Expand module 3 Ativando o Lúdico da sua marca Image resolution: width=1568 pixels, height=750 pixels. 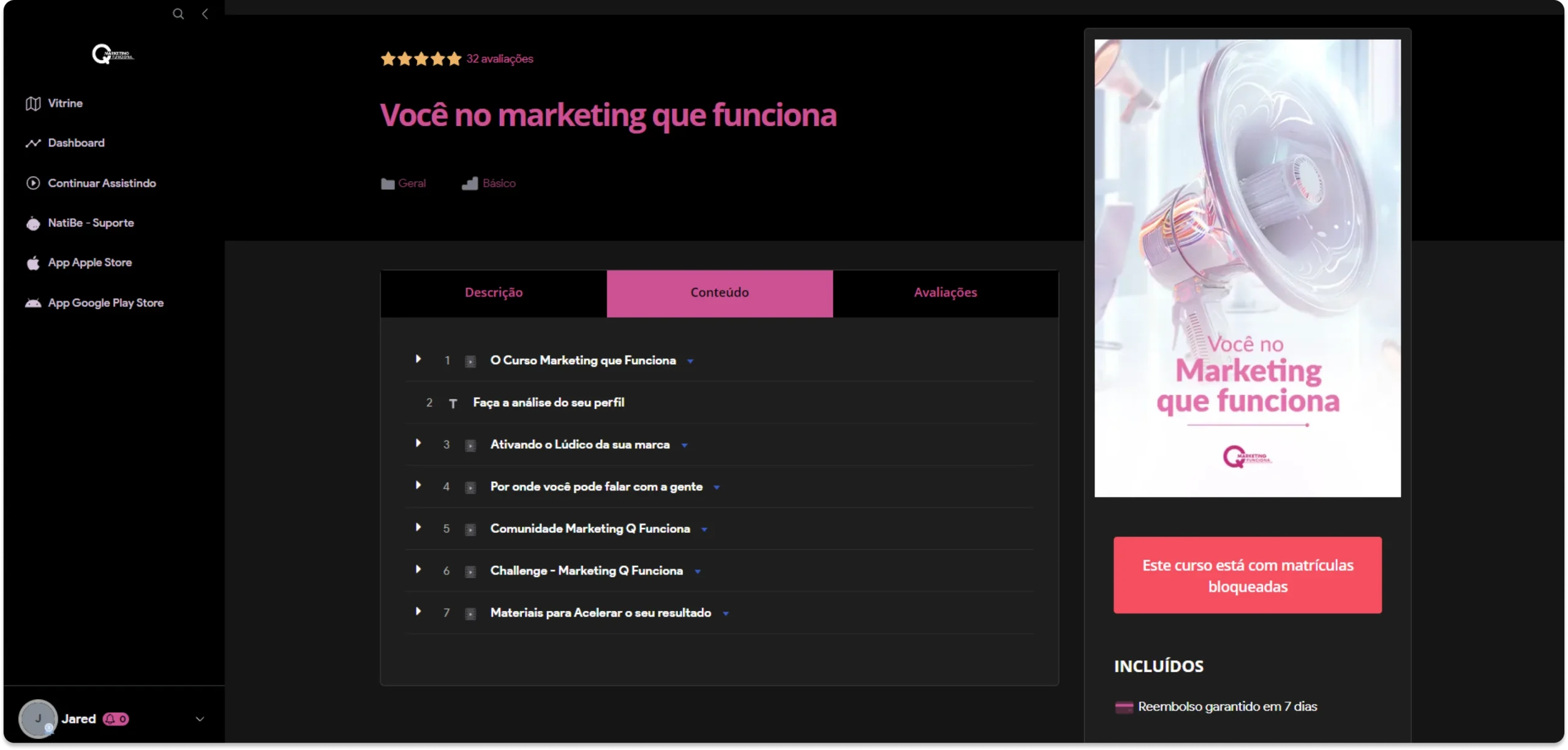click(x=418, y=444)
